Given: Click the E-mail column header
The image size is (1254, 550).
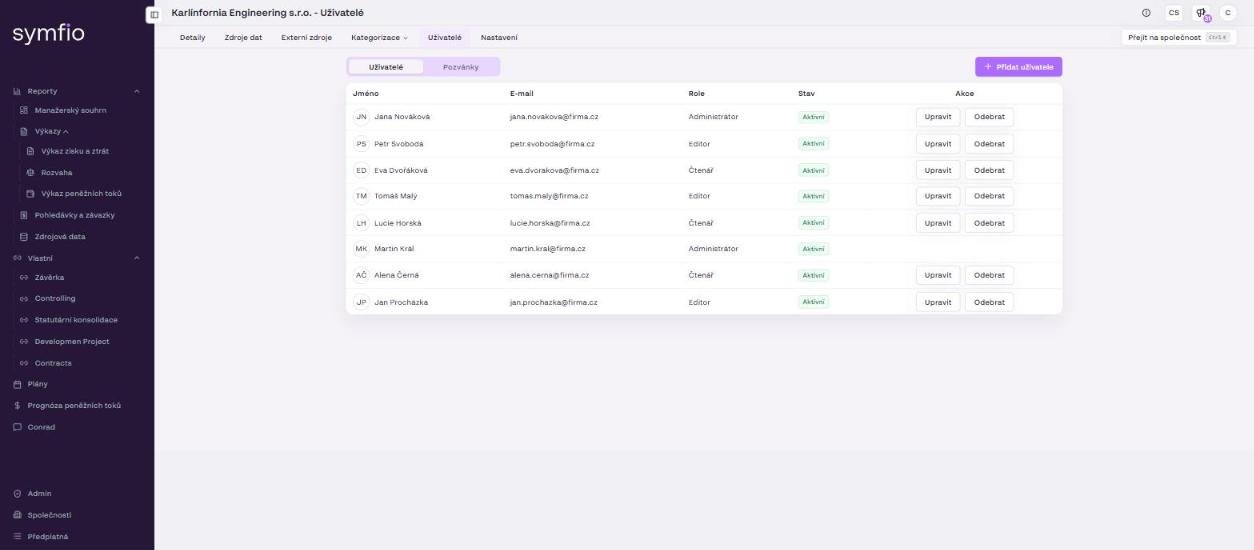Looking at the screenshot, I should (x=522, y=93).
